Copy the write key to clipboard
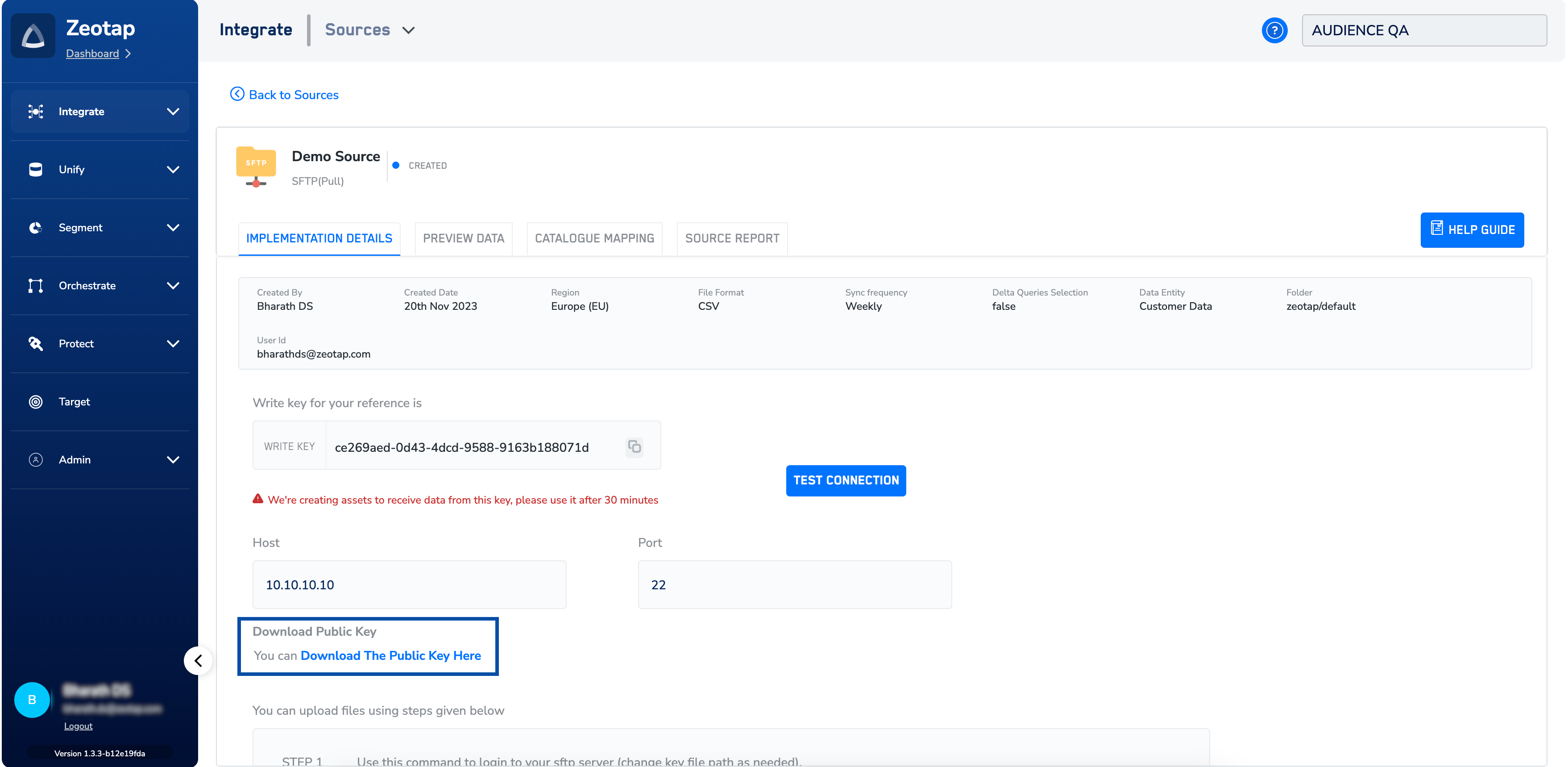Image resolution: width=1568 pixels, height=767 pixels. [634, 446]
